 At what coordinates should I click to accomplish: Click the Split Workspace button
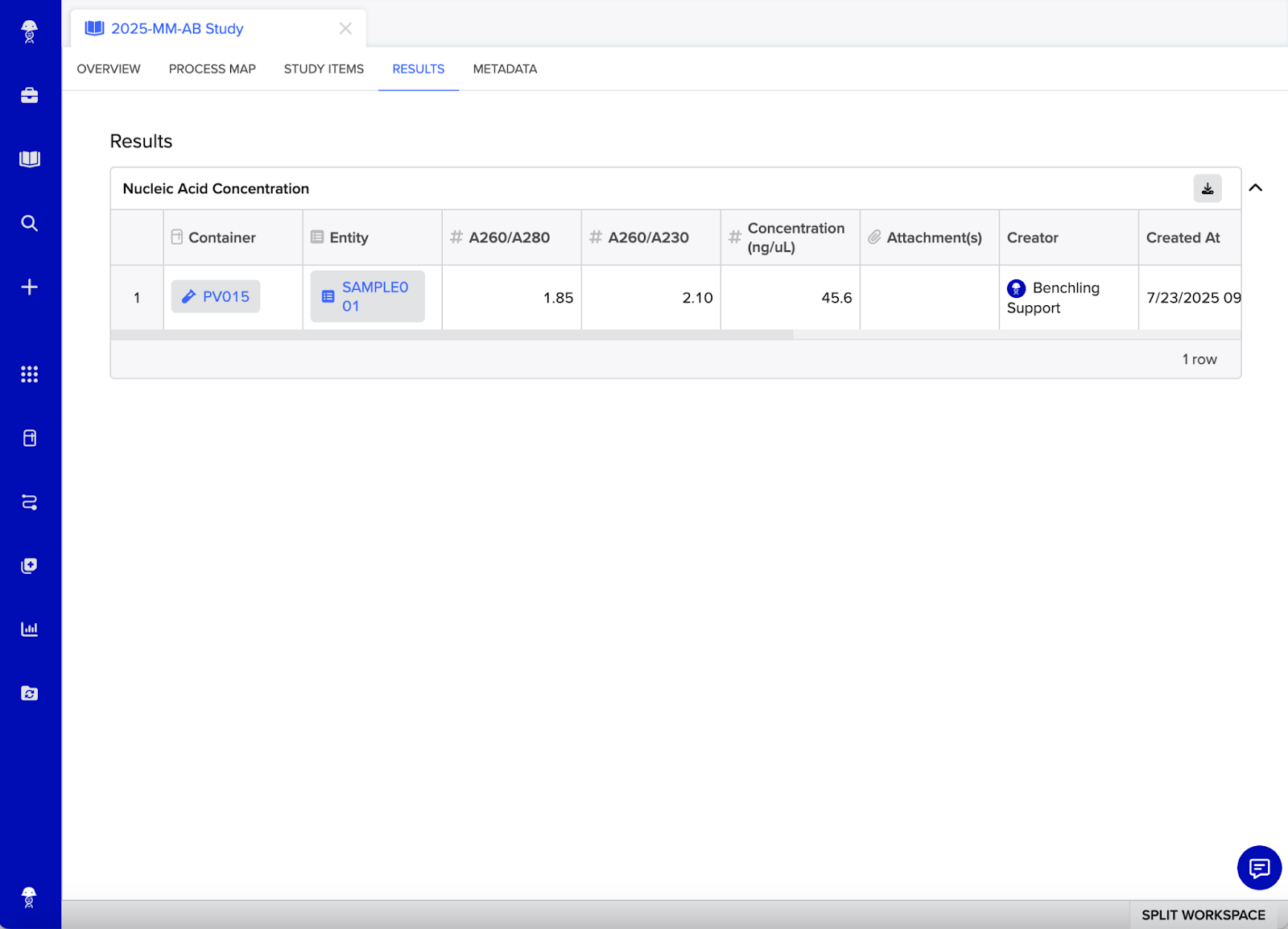pyautogui.click(x=1203, y=915)
